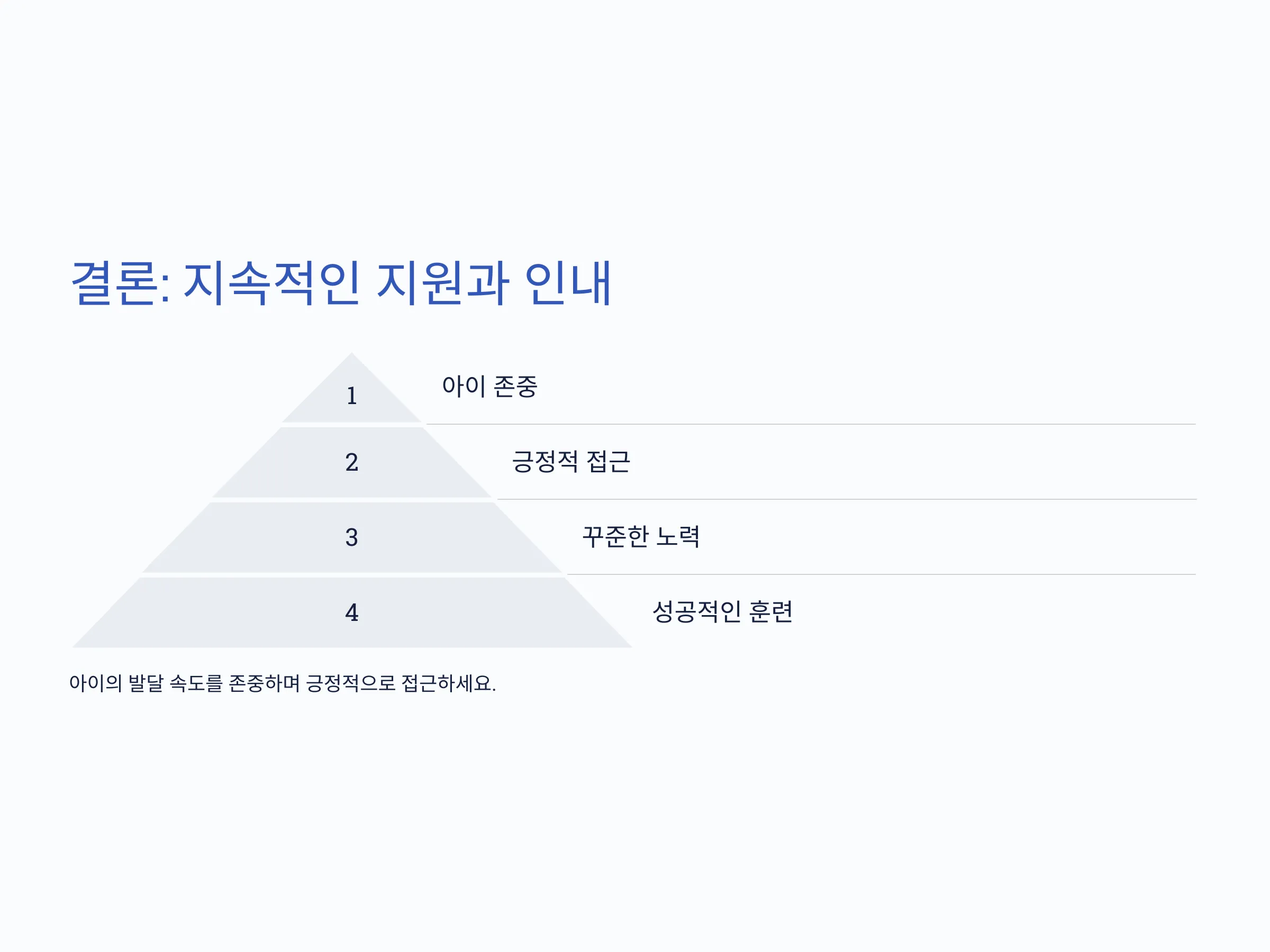Select the 아이 존중 label

point(489,386)
